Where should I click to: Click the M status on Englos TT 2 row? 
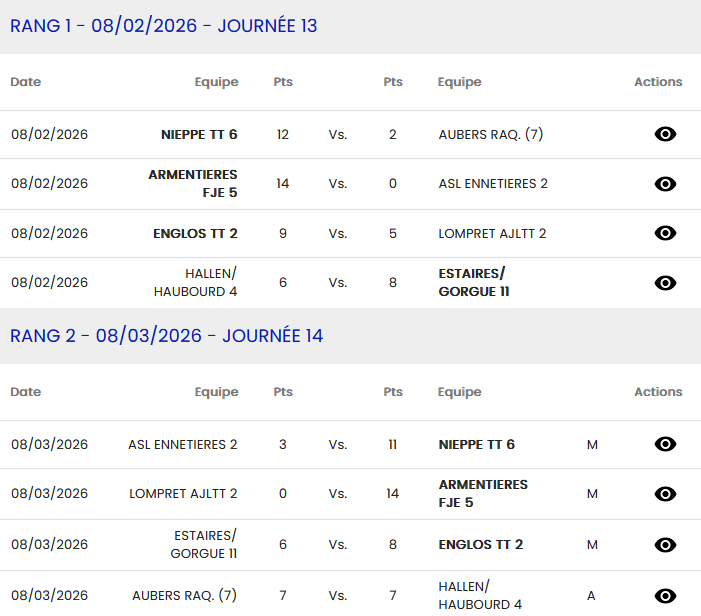[592, 545]
